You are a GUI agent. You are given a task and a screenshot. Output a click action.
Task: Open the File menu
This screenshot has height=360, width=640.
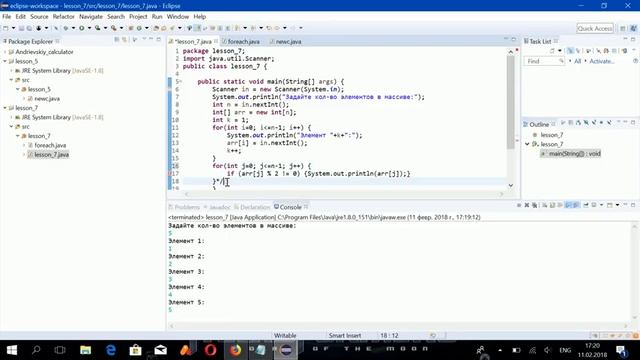pyautogui.click(x=7, y=17)
